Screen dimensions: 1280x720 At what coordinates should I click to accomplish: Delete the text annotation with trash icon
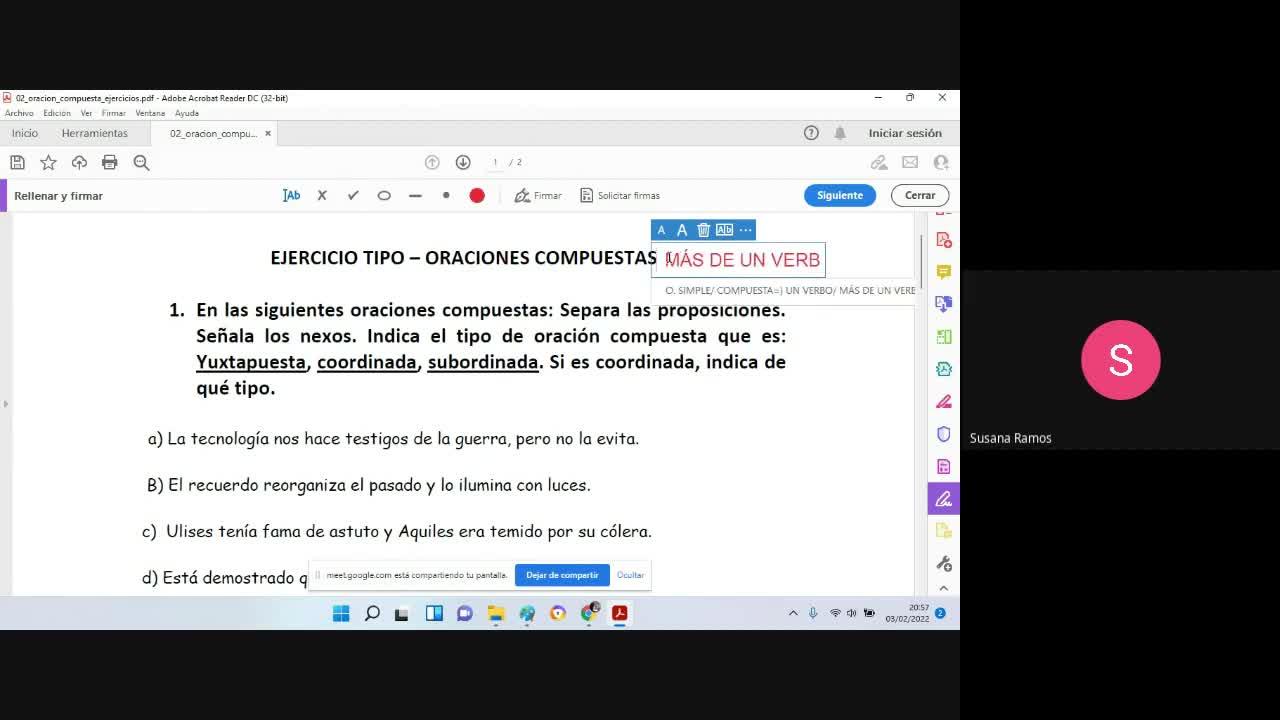[x=703, y=230]
